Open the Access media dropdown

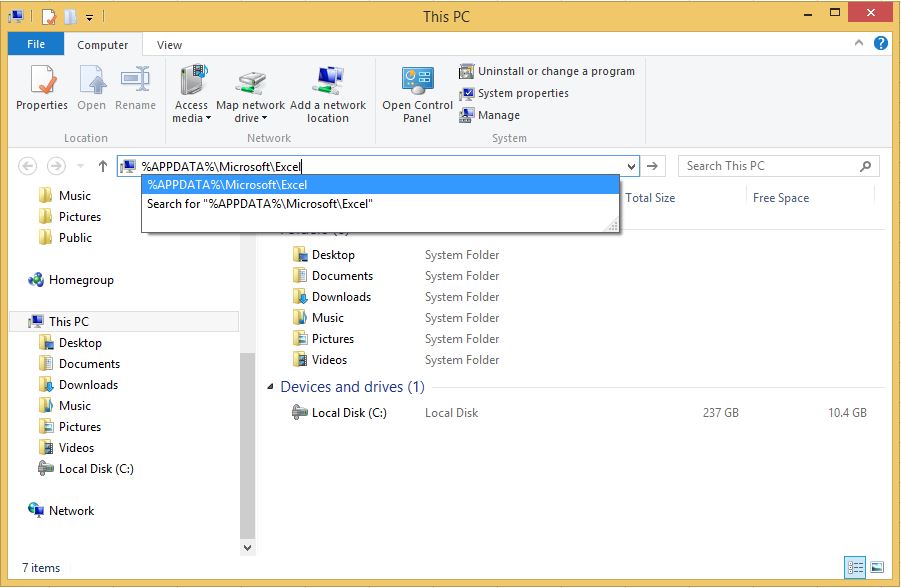click(191, 94)
